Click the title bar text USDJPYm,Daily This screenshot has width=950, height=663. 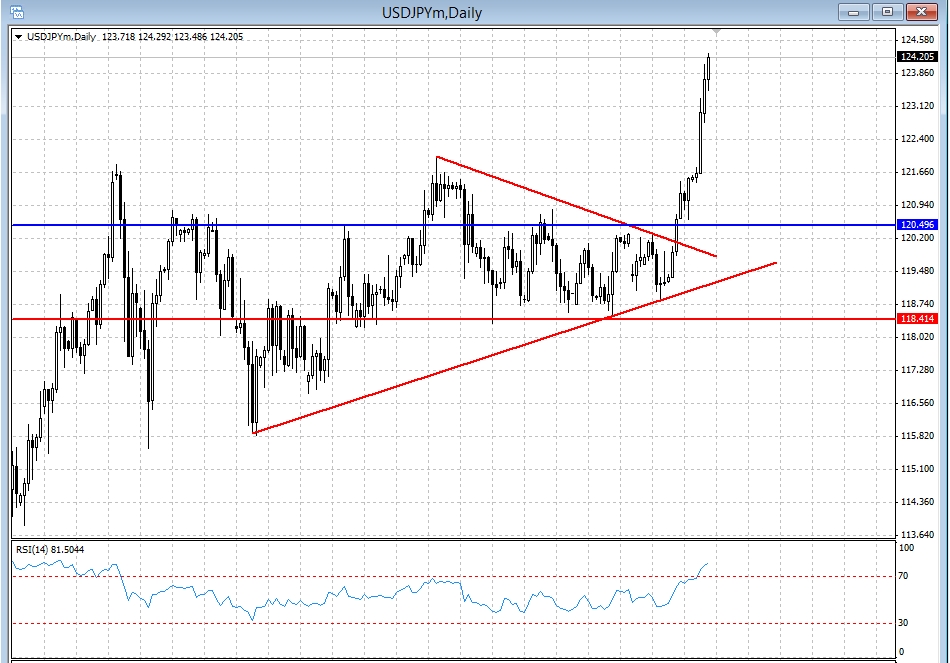click(x=431, y=13)
